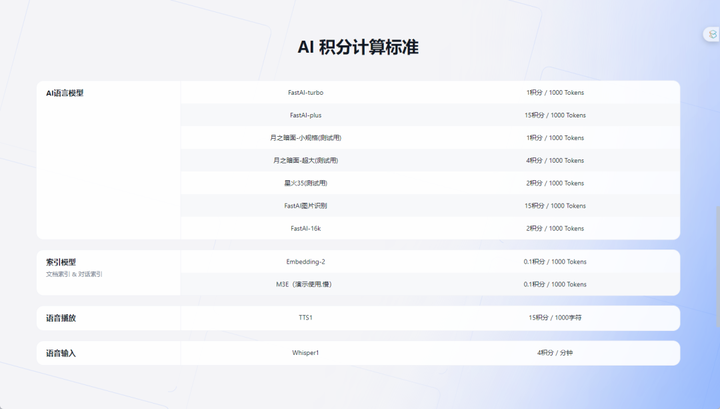
Task: Click the "月之暗面-超大(测试用)" model name
Action: click(x=305, y=160)
